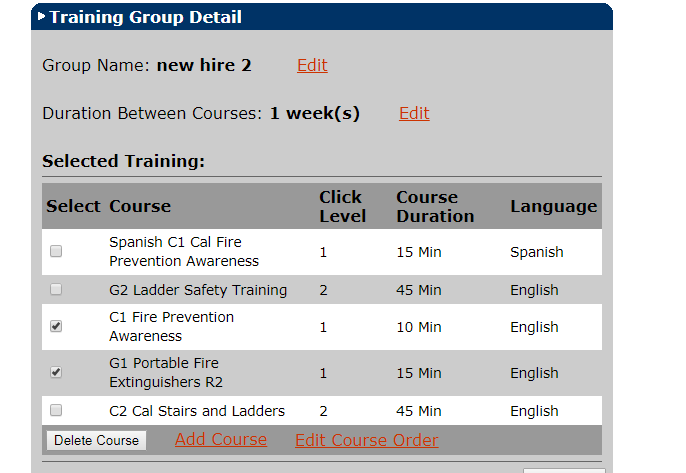Click the Course Duration column header
Viewport: 686px width, 473px height.
[x=435, y=207]
